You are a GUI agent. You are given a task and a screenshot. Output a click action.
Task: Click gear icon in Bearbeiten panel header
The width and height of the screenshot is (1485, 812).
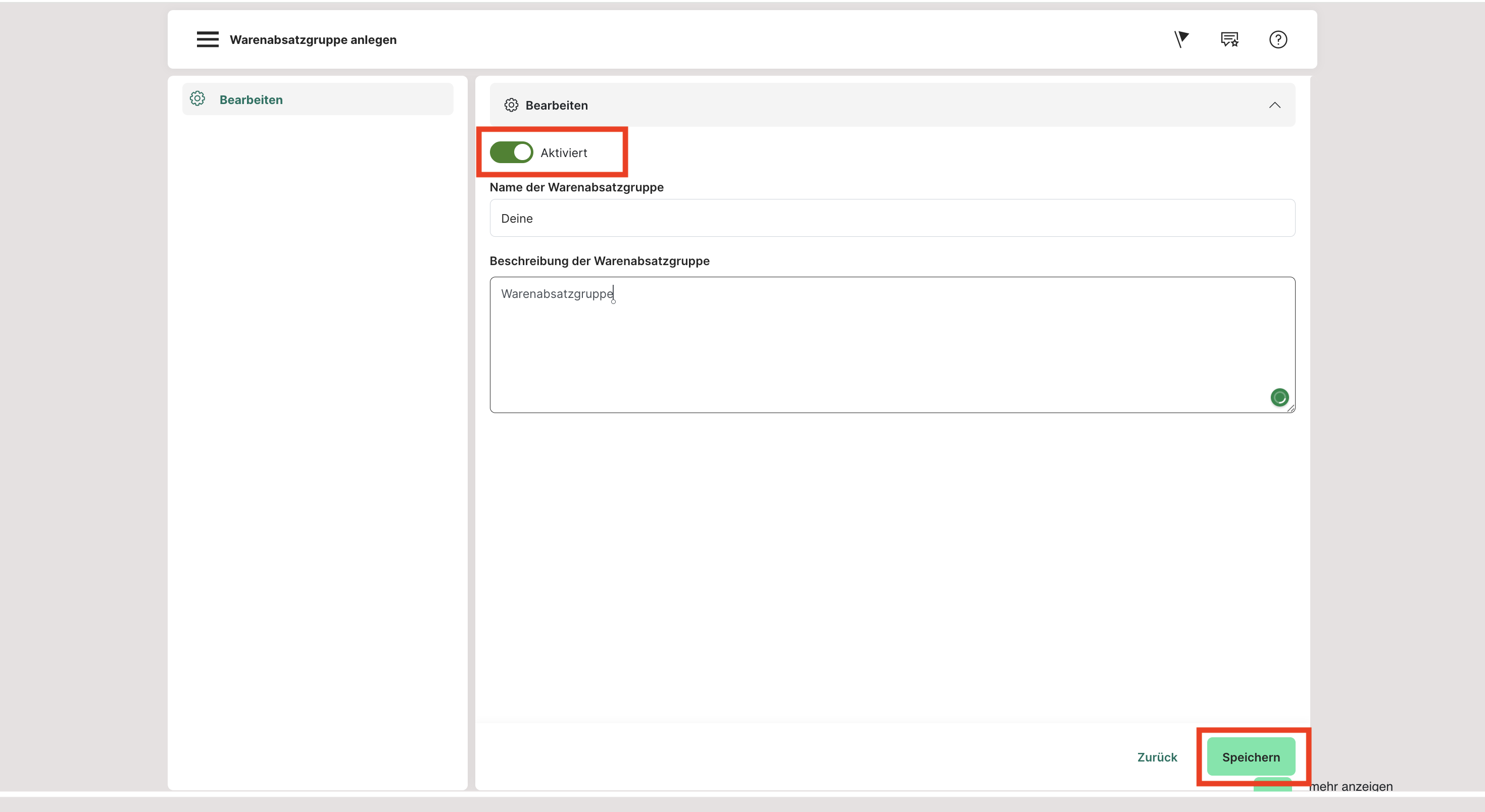(511, 105)
